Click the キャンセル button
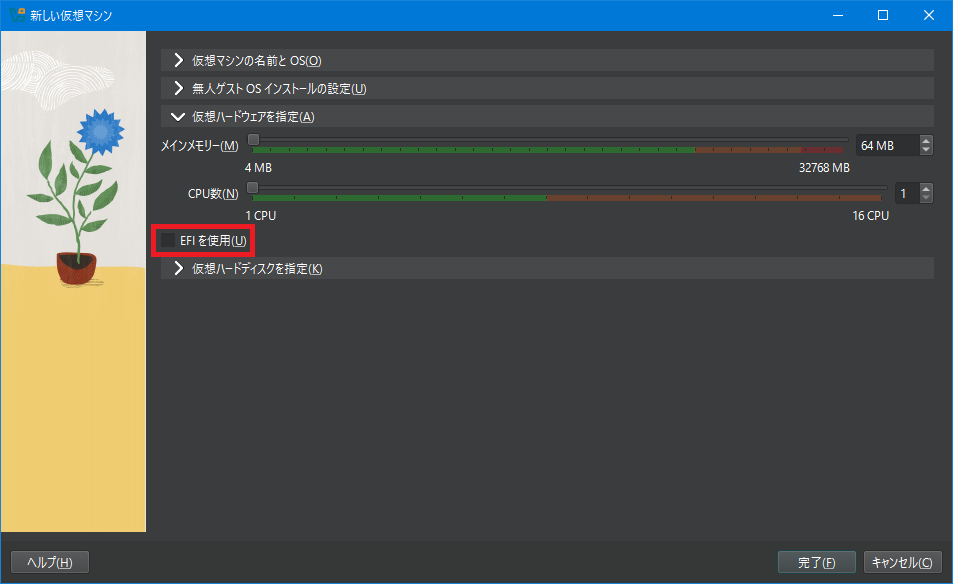This screenshot has height=584, width=953. tap(903, 562)
